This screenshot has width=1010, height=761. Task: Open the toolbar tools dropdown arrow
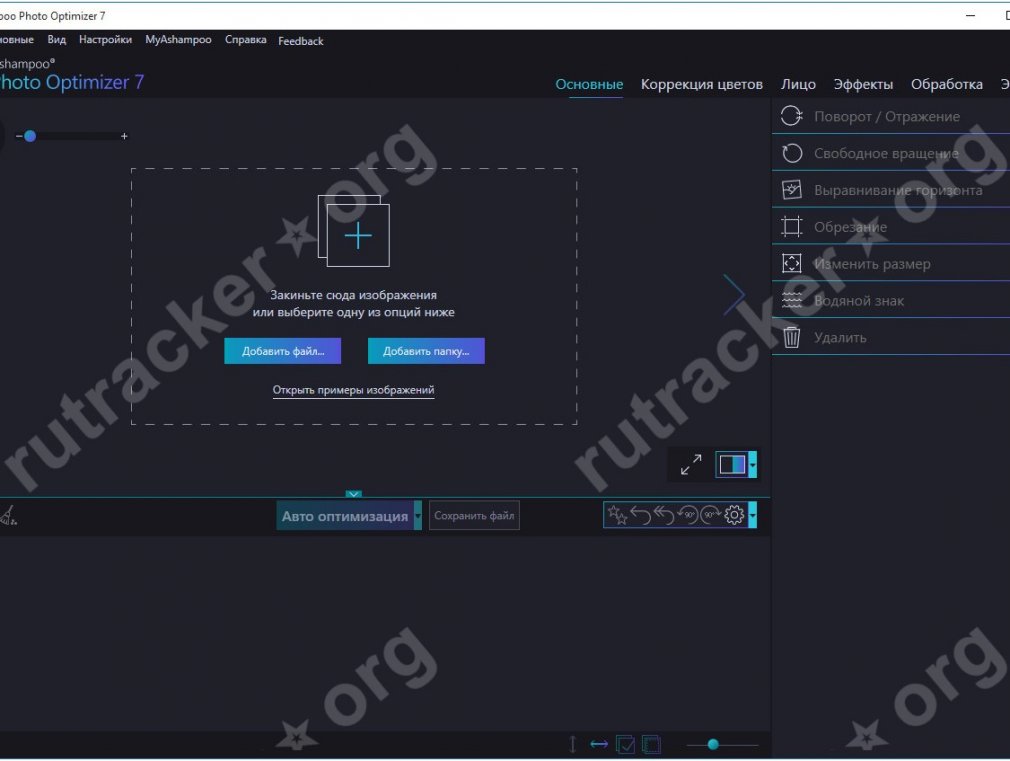(x=752, y=515)
